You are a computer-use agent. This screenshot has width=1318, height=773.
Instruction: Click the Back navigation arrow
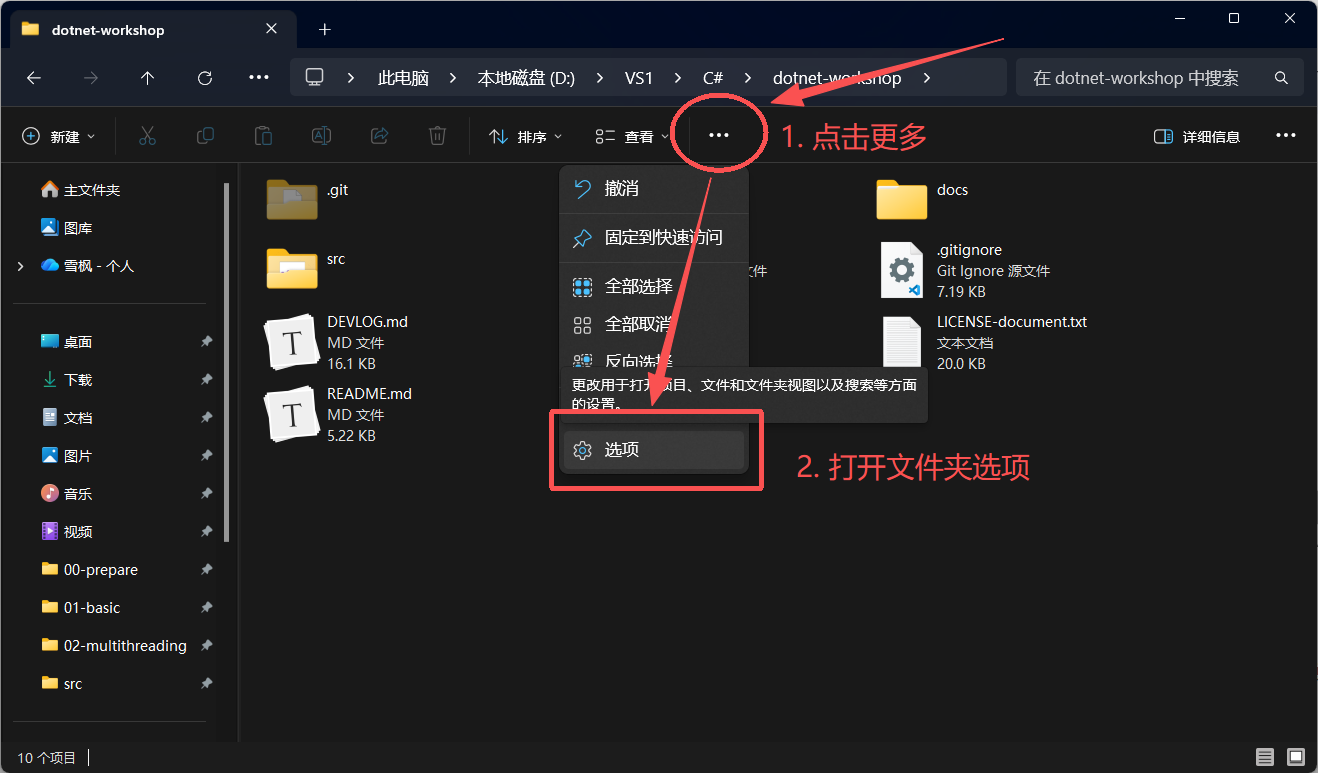(x=34, y=78)
